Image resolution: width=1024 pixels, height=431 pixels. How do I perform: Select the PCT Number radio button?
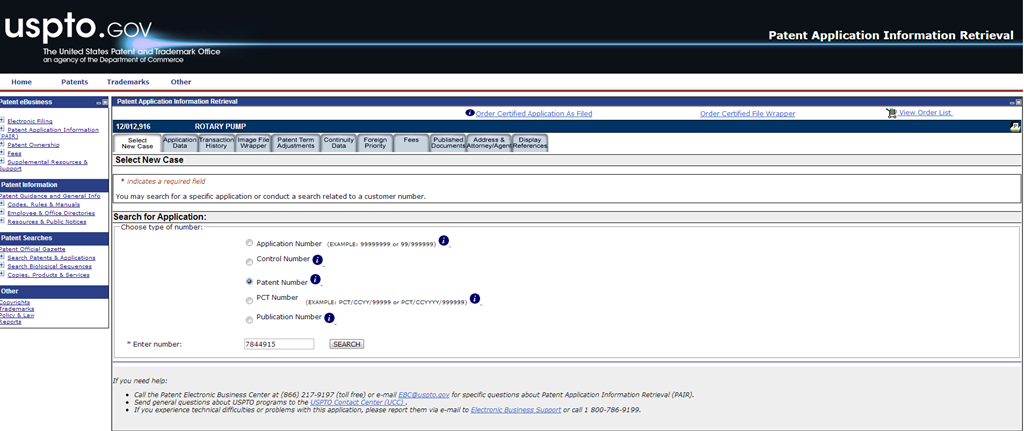tap(249, 301)
